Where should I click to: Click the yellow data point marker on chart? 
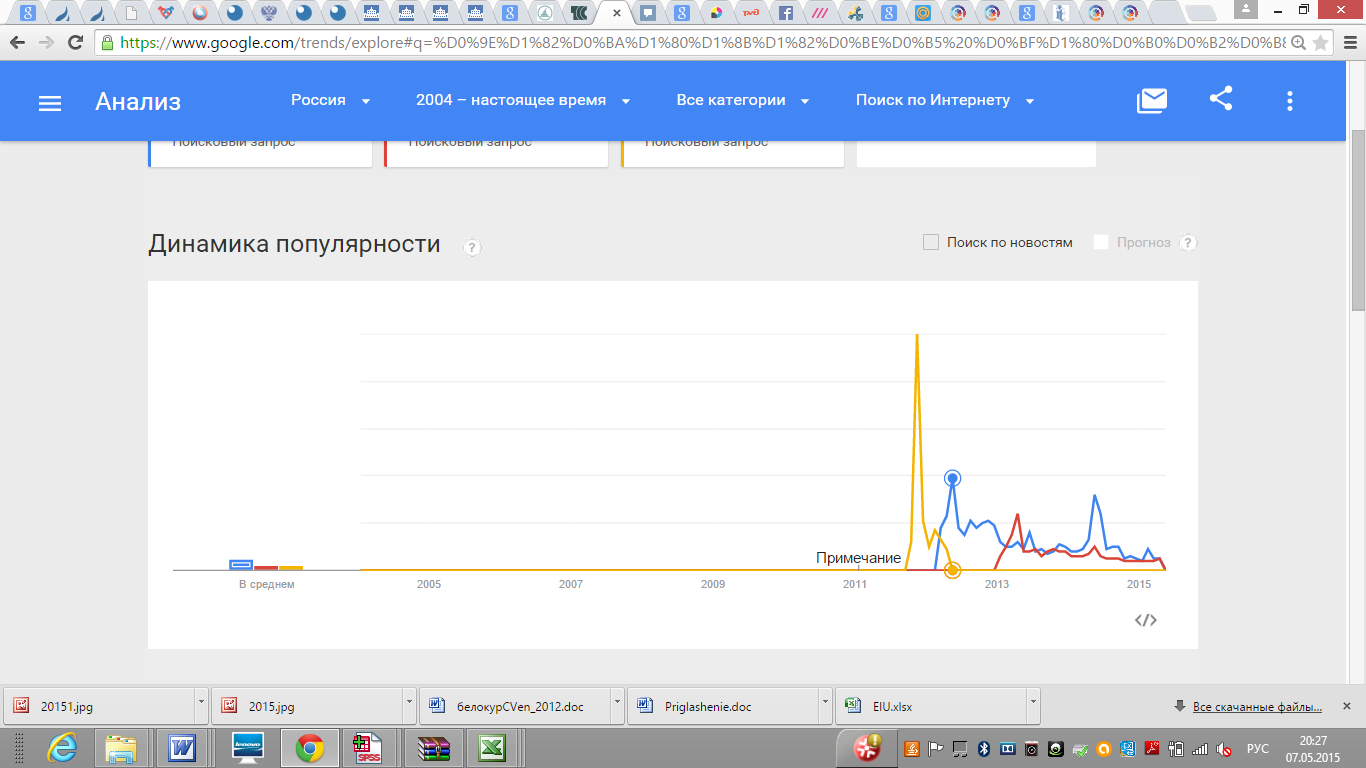[952, 570]
